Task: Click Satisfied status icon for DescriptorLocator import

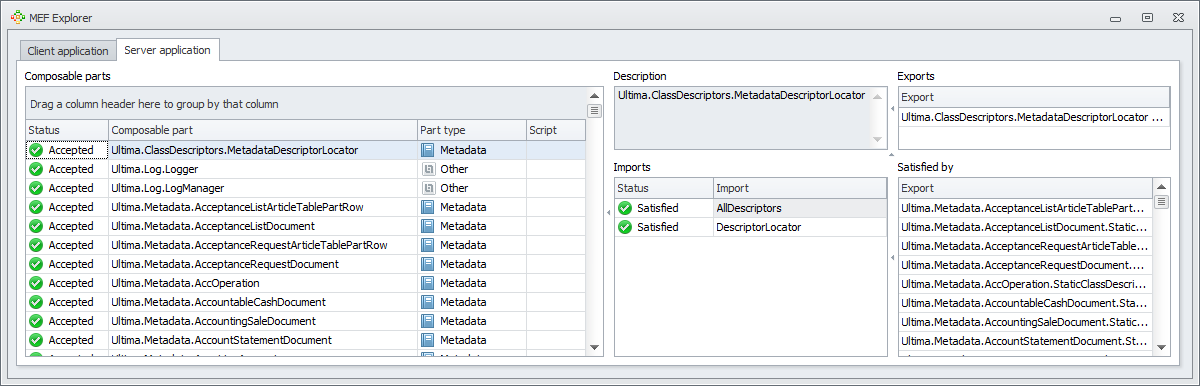Action: (x=626, y=227)
